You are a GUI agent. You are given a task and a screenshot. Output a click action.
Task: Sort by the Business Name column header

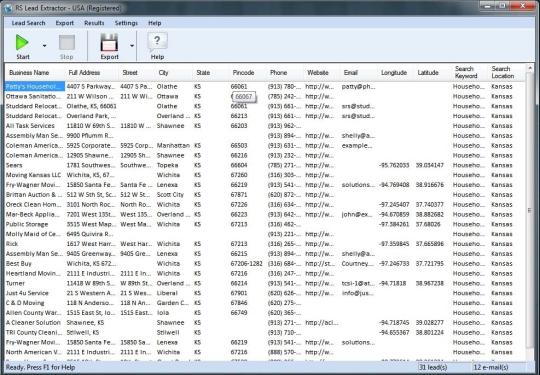(x=35, y=73)
